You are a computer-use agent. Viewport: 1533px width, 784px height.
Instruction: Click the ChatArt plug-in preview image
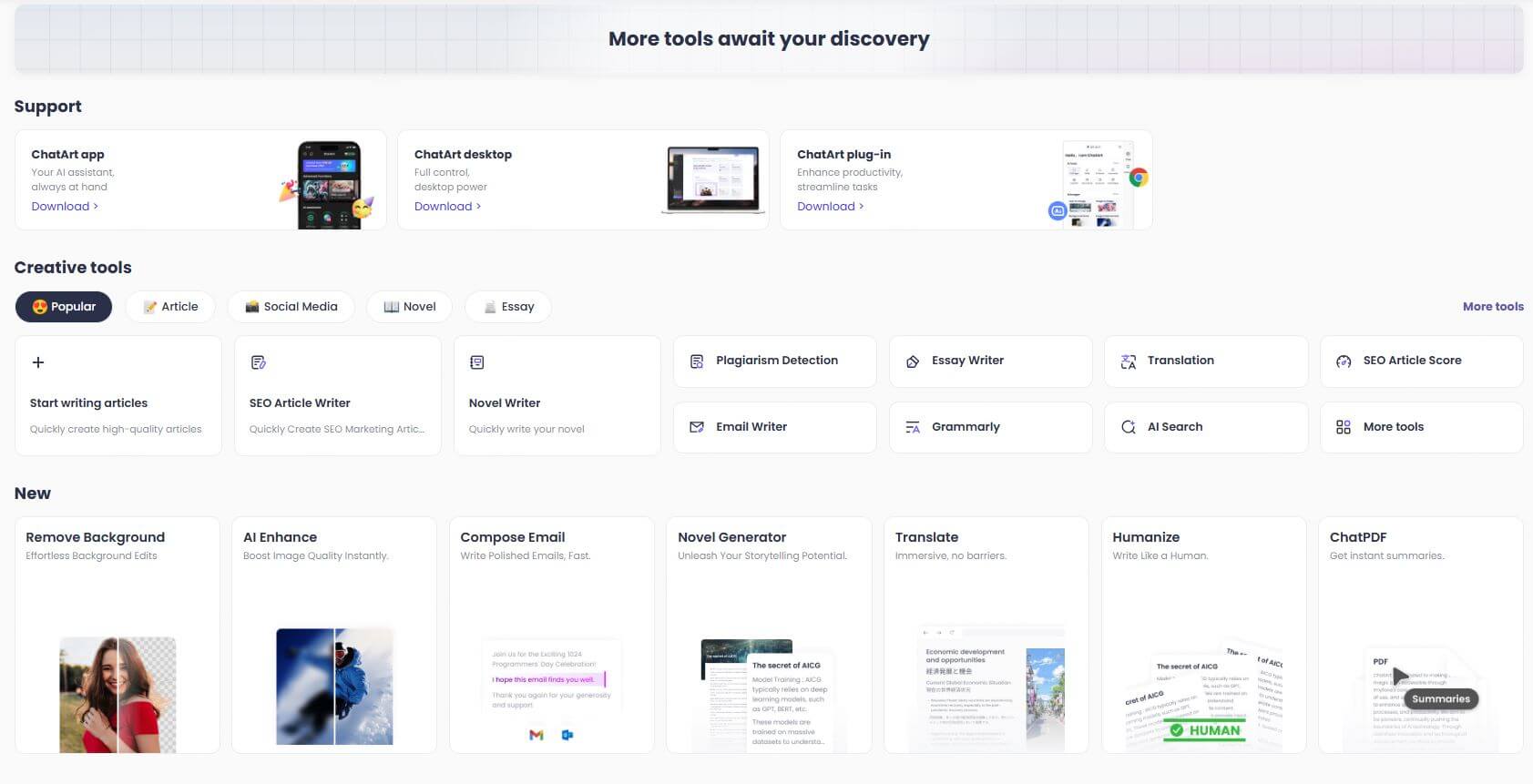(1098, 185)
